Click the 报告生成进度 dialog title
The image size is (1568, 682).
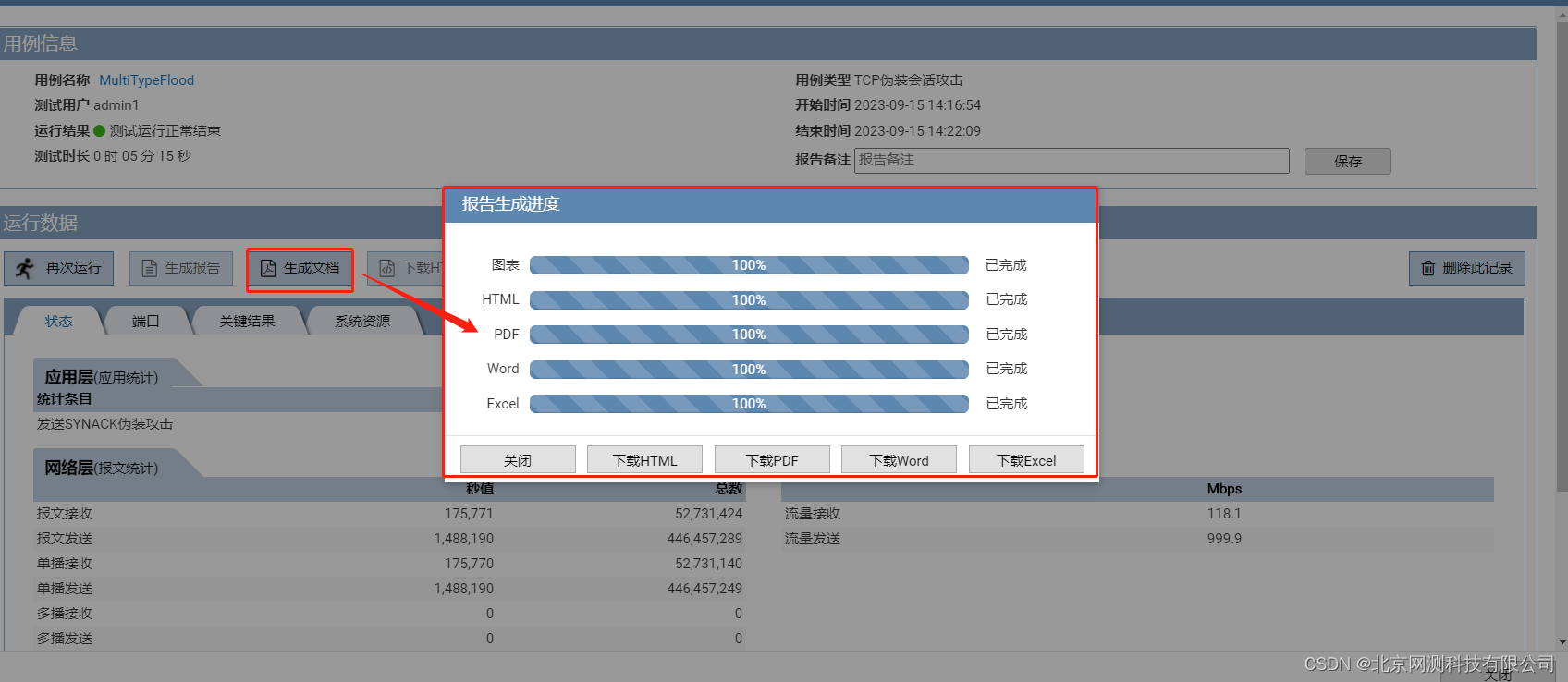coord(511,204)
